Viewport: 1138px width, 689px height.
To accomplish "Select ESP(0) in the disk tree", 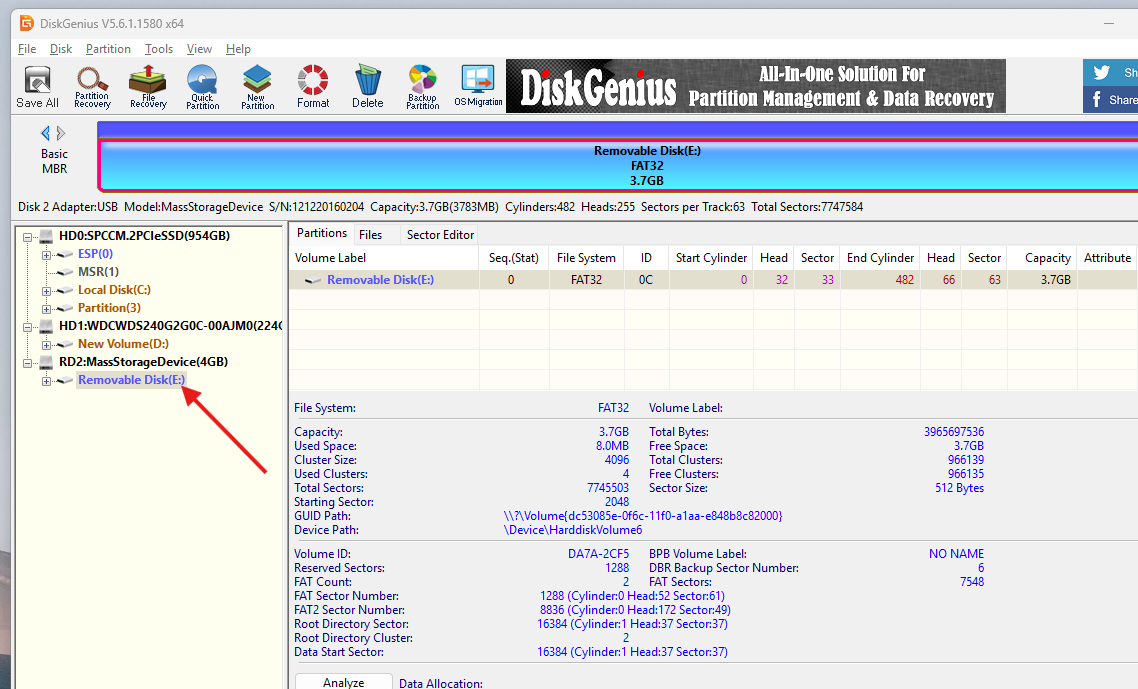I will (95, 253).
